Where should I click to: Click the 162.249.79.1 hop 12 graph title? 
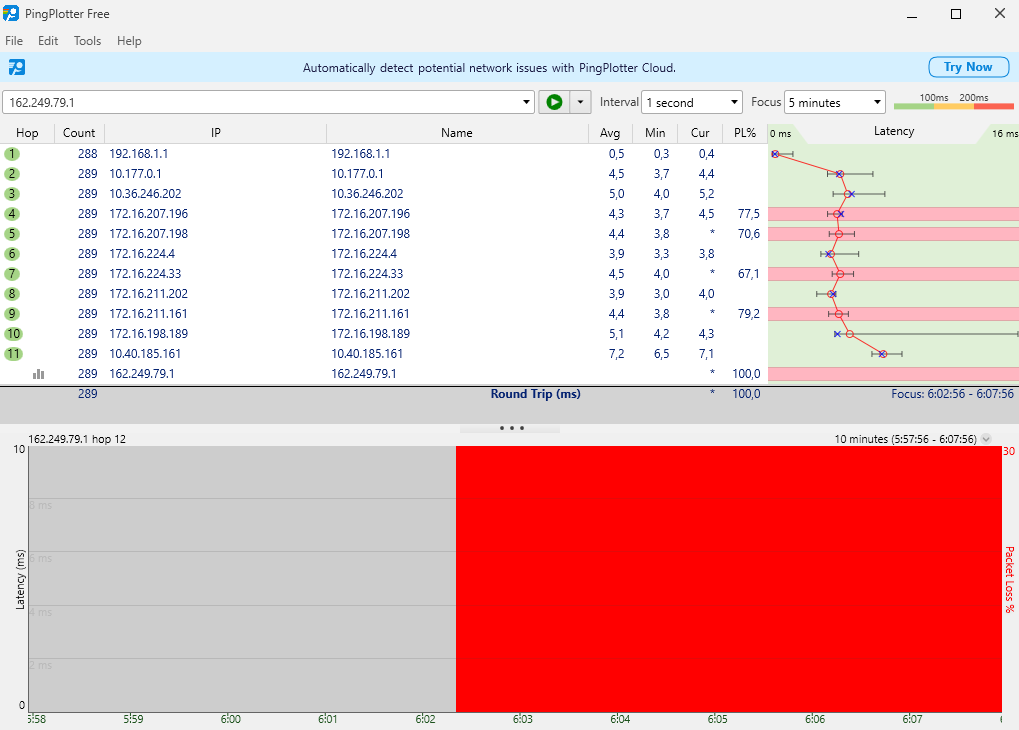[x=77, y=439]
